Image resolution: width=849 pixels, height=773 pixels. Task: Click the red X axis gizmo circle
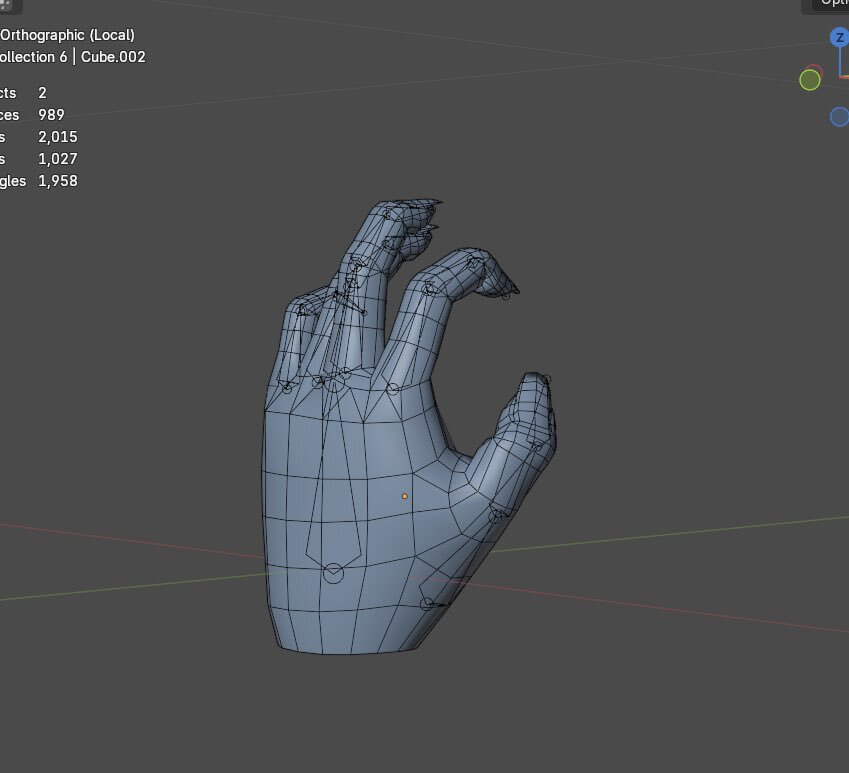pyautogui.click(x=815, y=72)
